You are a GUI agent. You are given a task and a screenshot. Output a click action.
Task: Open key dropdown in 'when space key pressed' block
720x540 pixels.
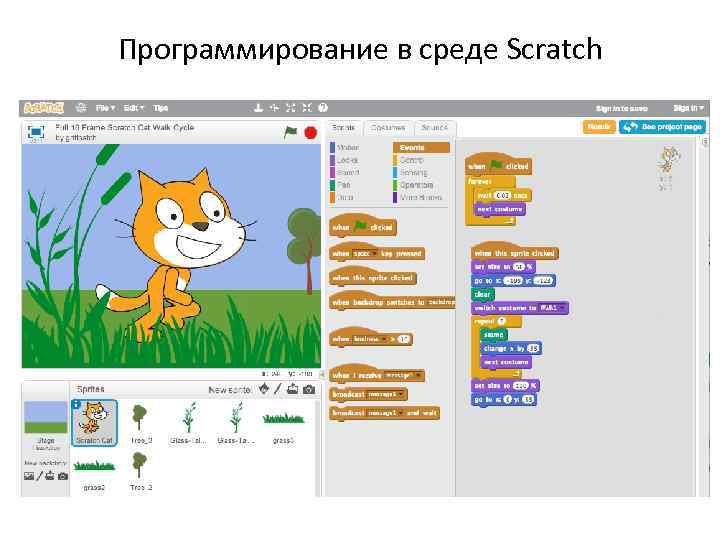pyautogui.click(x=365, y=253)
